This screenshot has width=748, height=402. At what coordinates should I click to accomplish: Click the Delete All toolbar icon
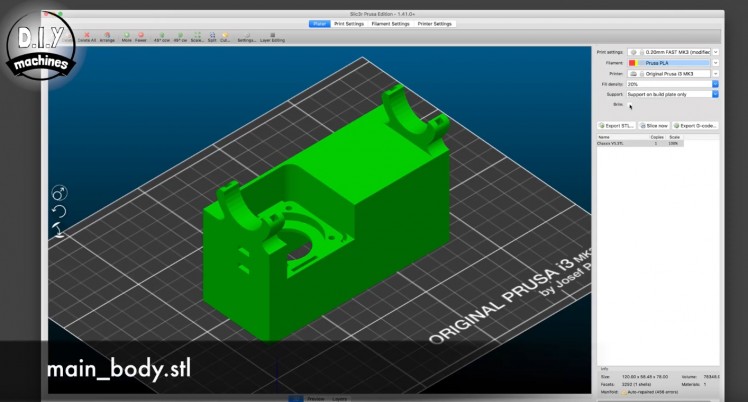(88, 36)
